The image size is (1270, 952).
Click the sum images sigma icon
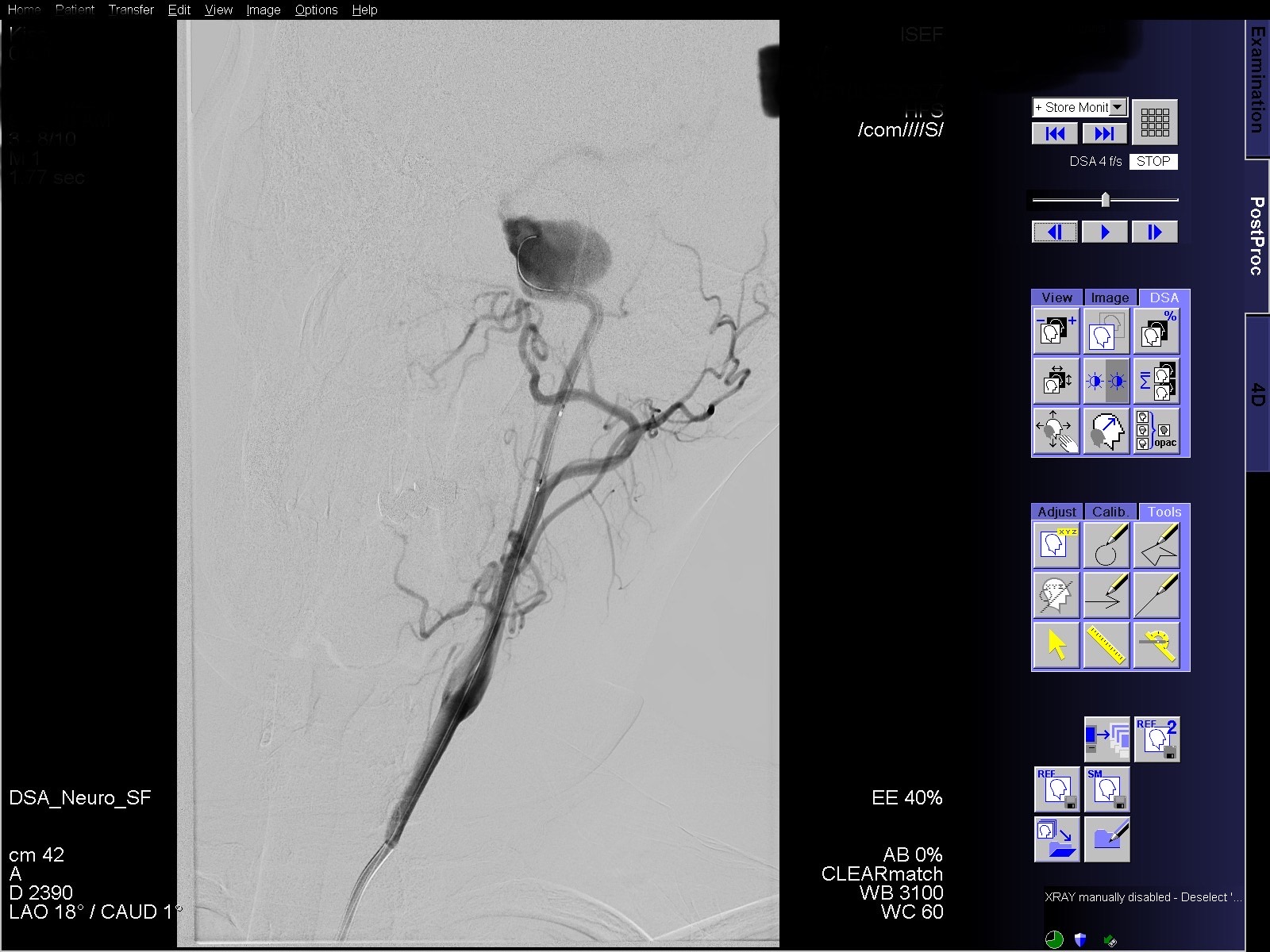pos(1156,381)
